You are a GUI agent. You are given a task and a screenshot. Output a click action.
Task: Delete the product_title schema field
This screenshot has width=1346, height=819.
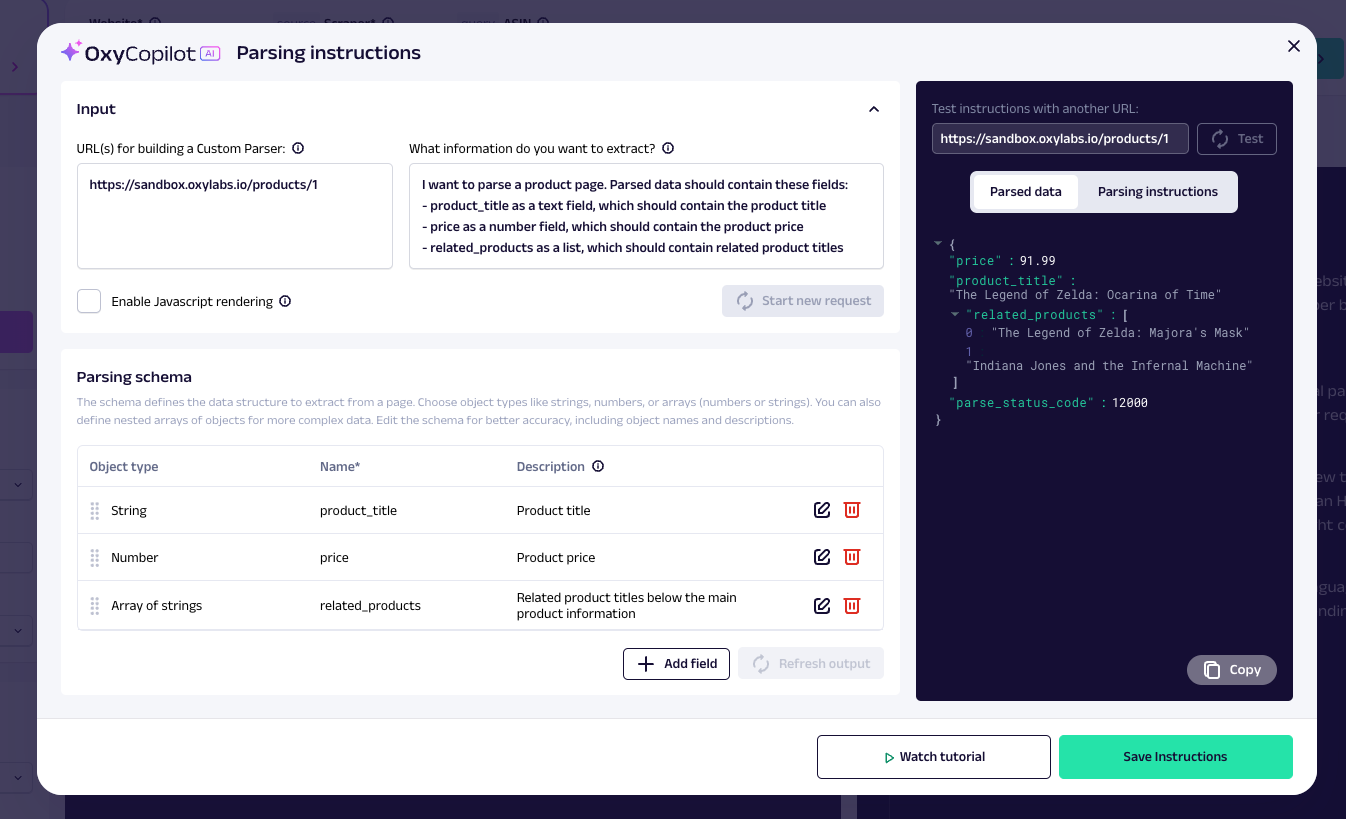coord(852,510)
